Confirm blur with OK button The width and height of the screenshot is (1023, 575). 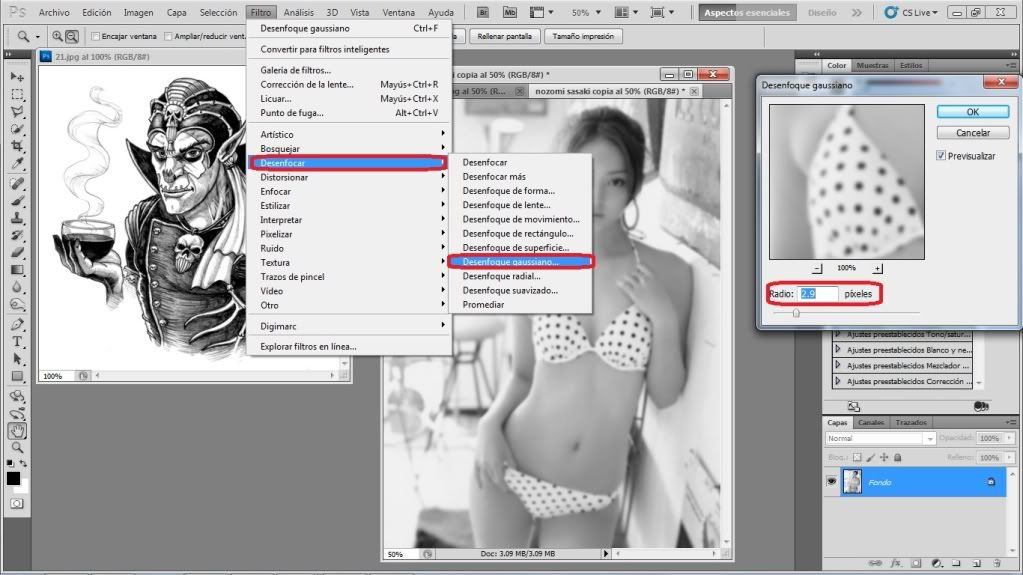click(973, 112)
